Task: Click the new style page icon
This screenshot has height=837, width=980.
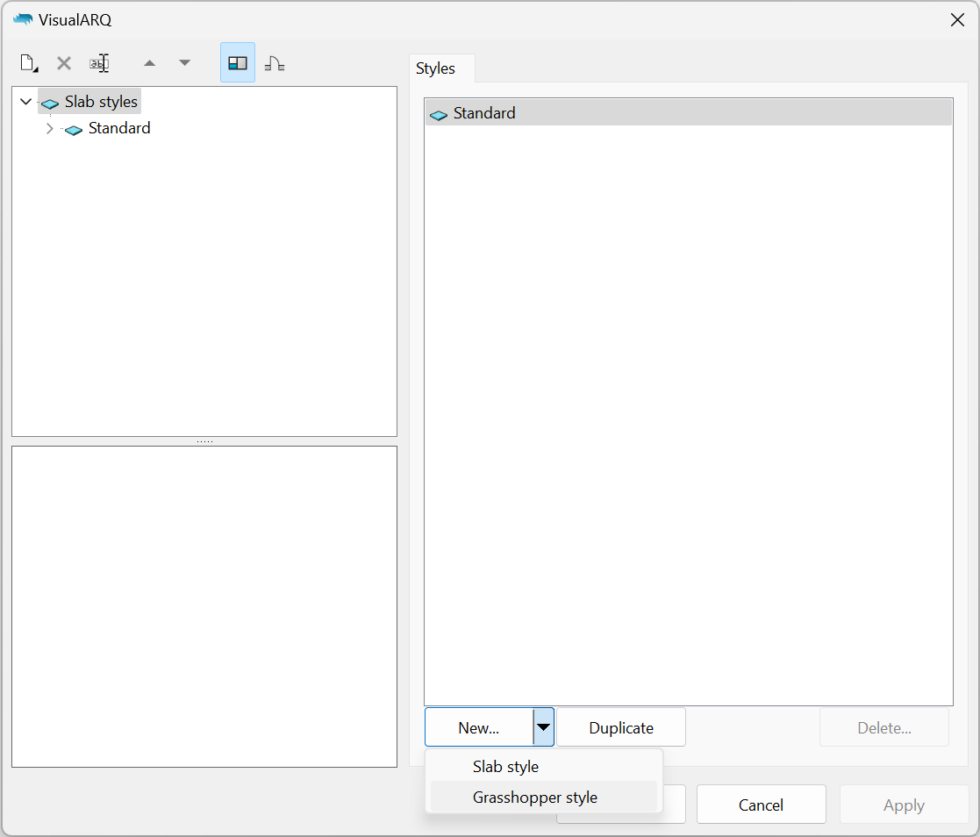Action: tap(29, 63)
